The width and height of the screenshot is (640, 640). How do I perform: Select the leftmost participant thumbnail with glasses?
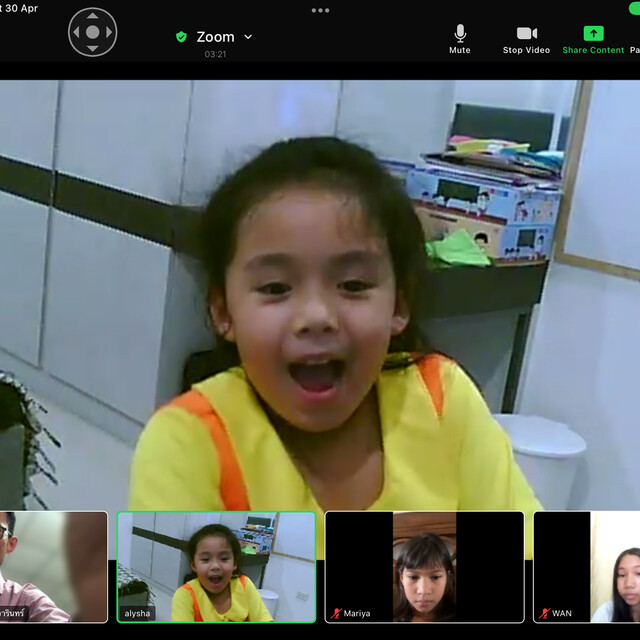(x=52, y=567)
